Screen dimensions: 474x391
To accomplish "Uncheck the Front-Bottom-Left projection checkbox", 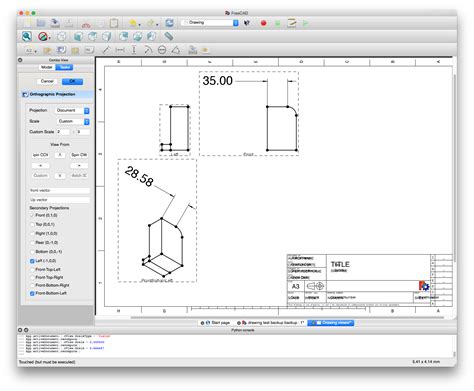I will click(32, 293).
